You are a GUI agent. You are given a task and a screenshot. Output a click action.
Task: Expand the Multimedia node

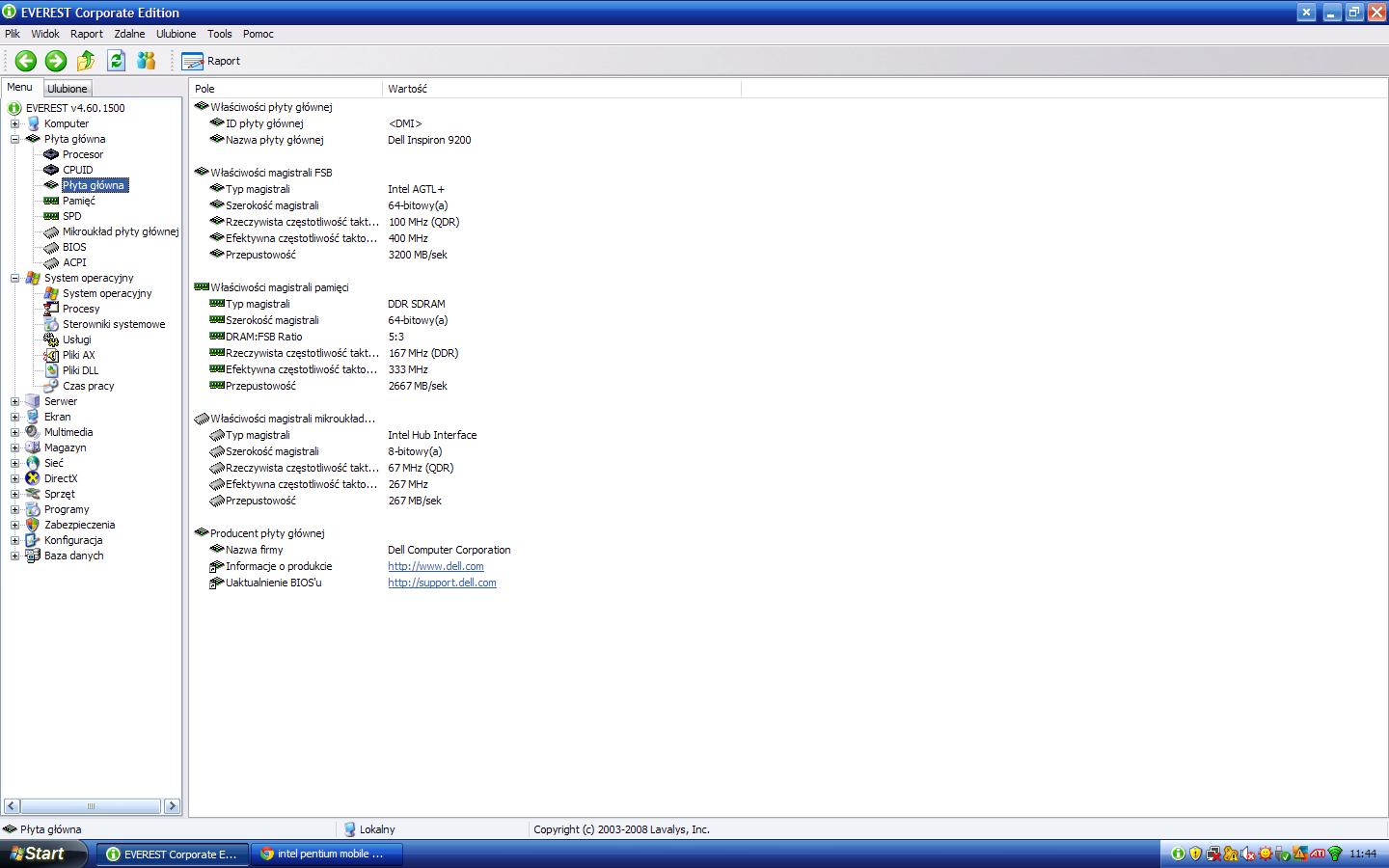14,432
